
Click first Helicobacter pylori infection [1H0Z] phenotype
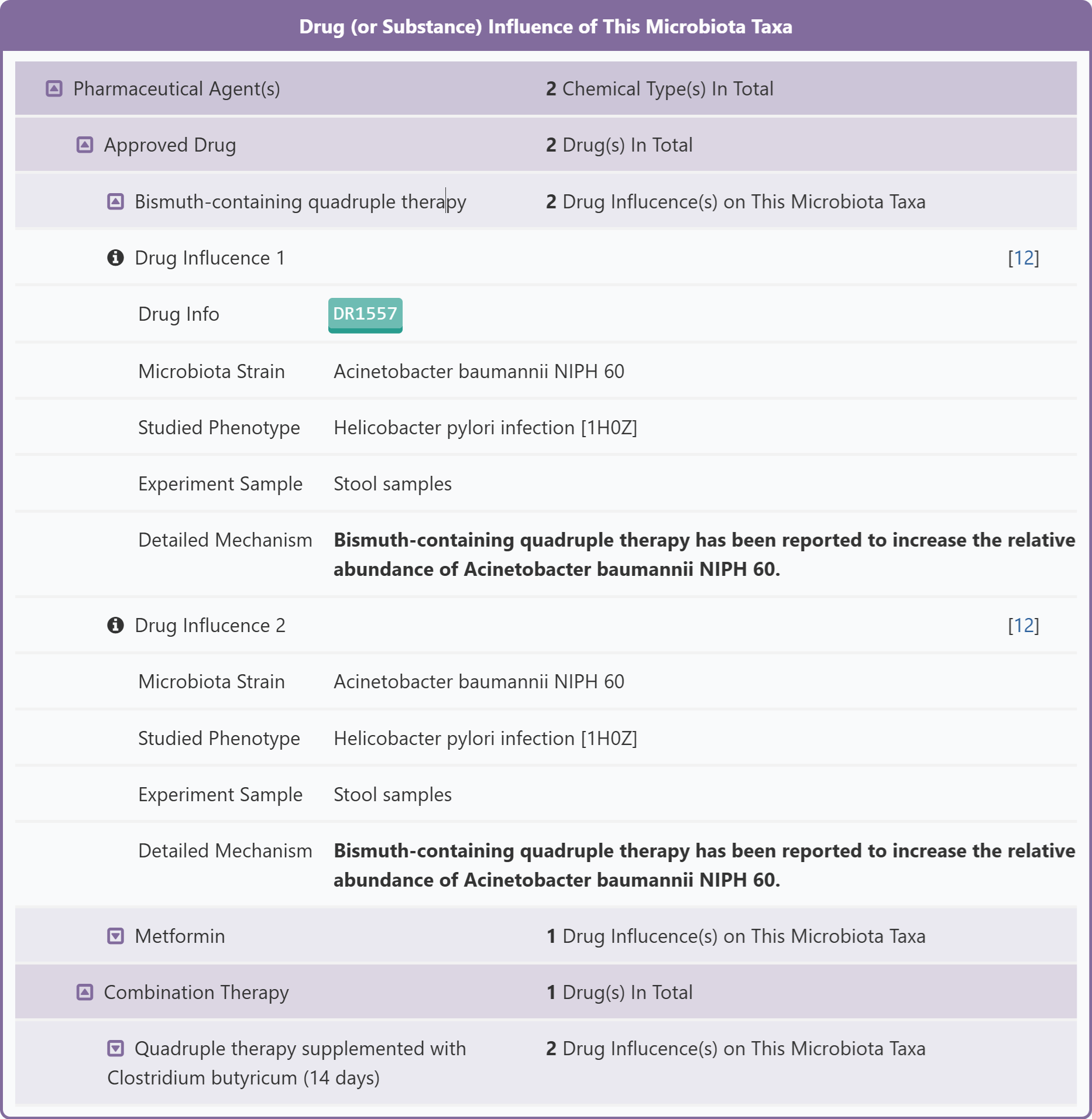click(485, 428)
